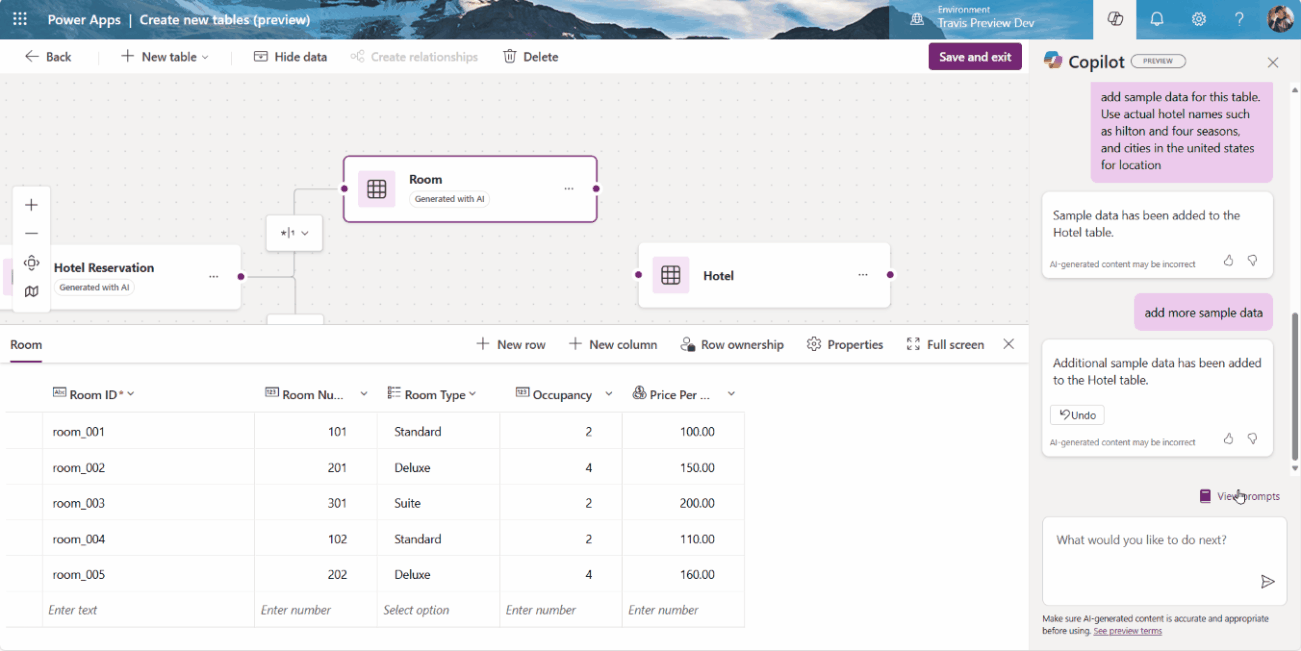Open the See preview terms link

(x=1127, y=630)
